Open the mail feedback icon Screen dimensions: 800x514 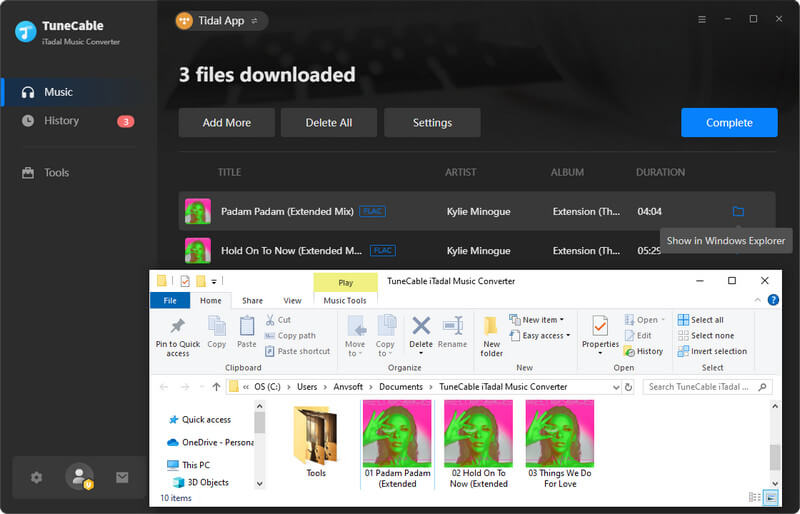pyautogui.click(x=122, y=478)
